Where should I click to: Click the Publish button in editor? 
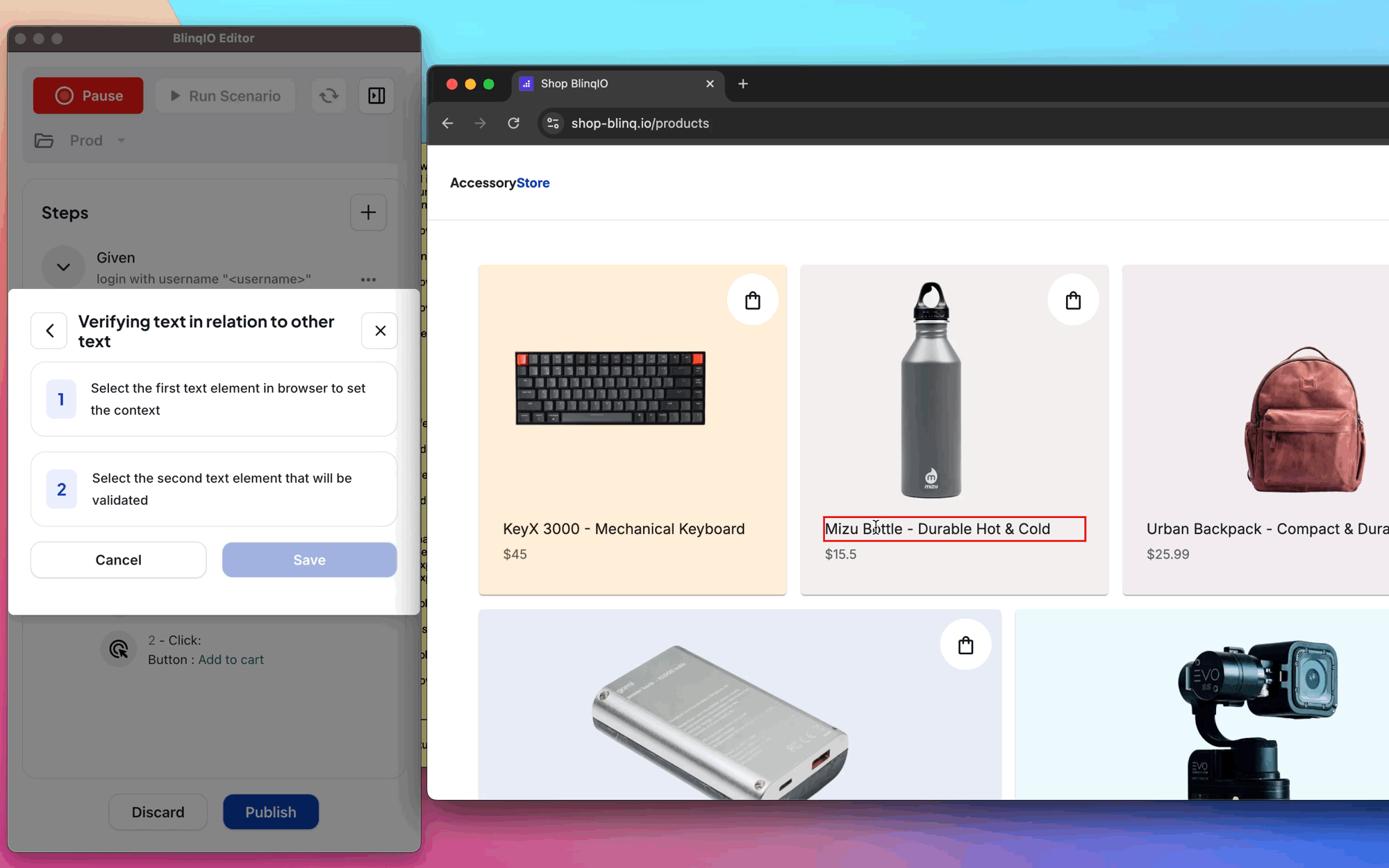coord(270,811)
